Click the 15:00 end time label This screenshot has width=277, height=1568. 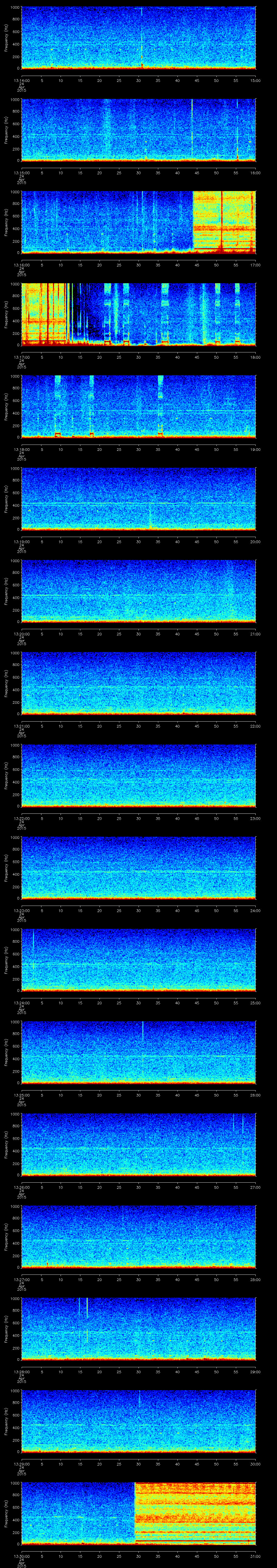255,80
